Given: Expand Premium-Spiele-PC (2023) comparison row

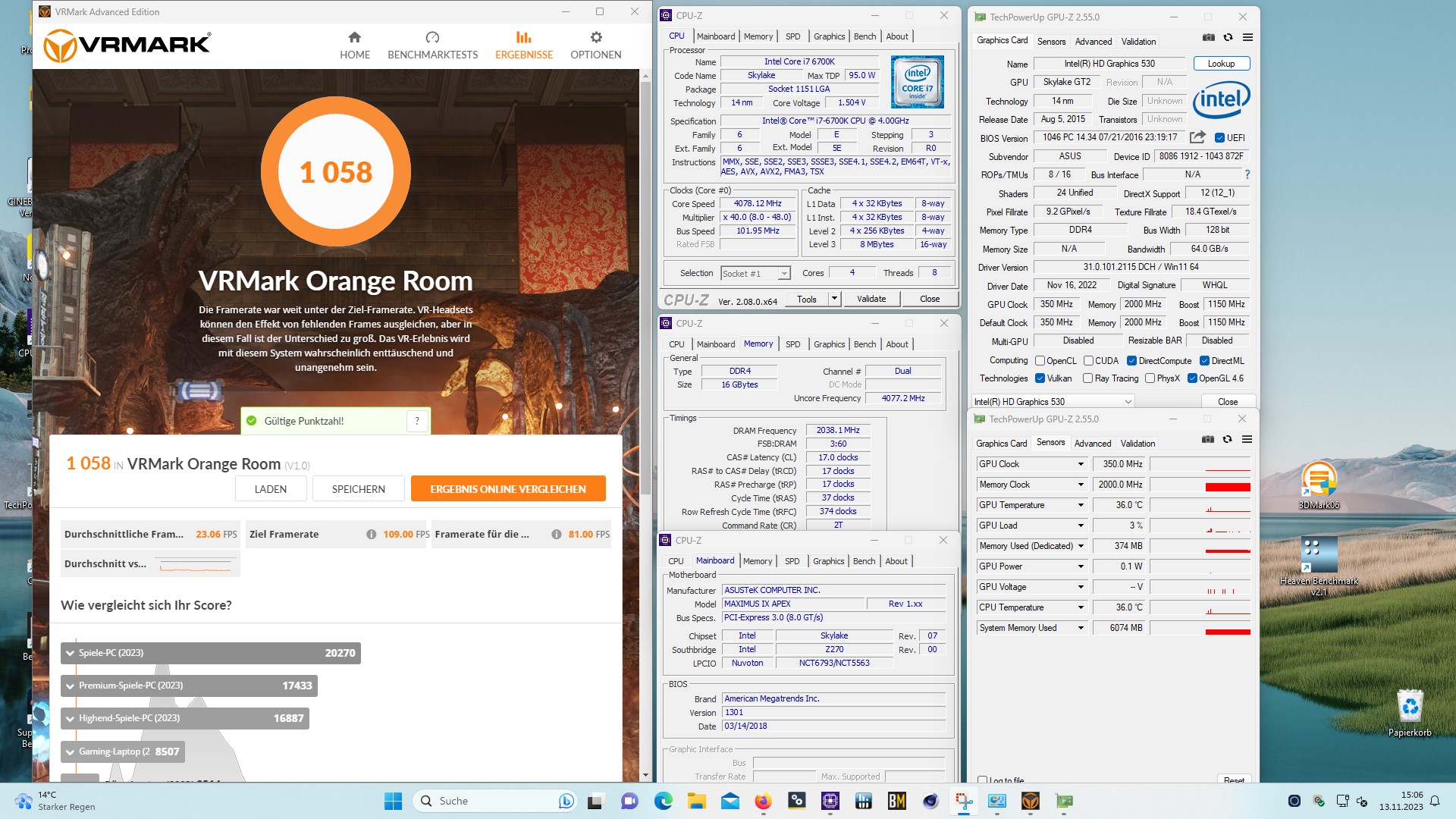Looking at the screenshot, I should coord(189,686).
